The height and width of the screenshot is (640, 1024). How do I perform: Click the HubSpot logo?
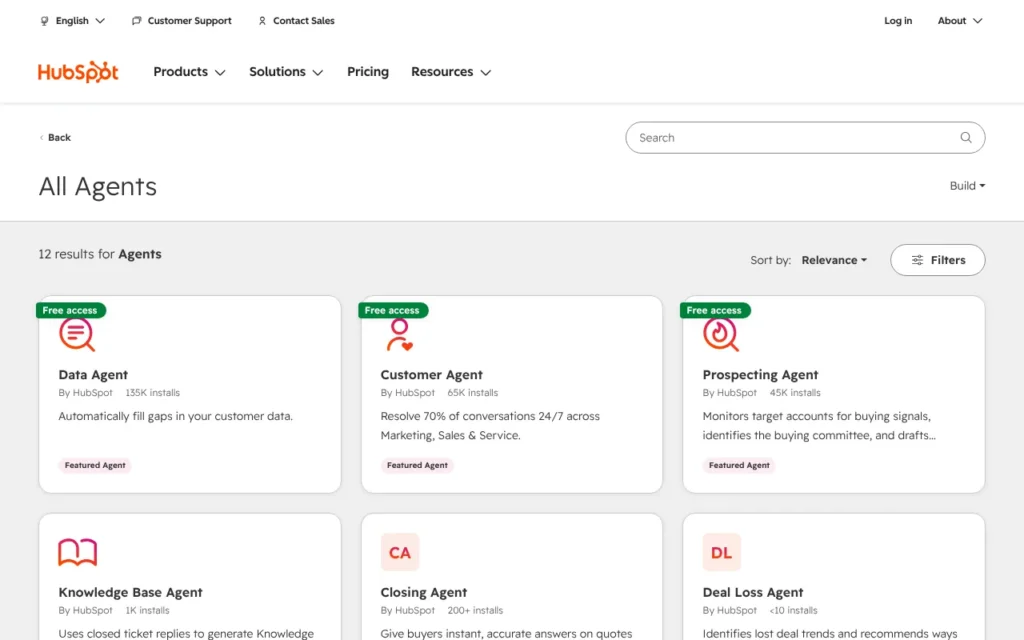tap(78, 72)
